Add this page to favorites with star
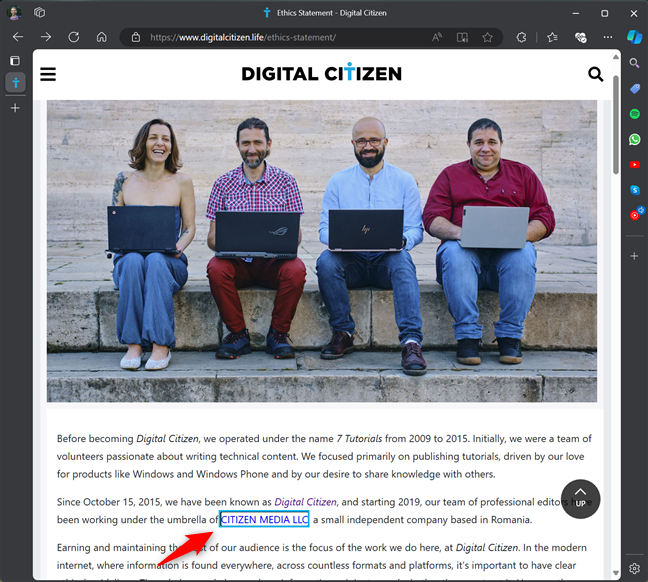 488,38
